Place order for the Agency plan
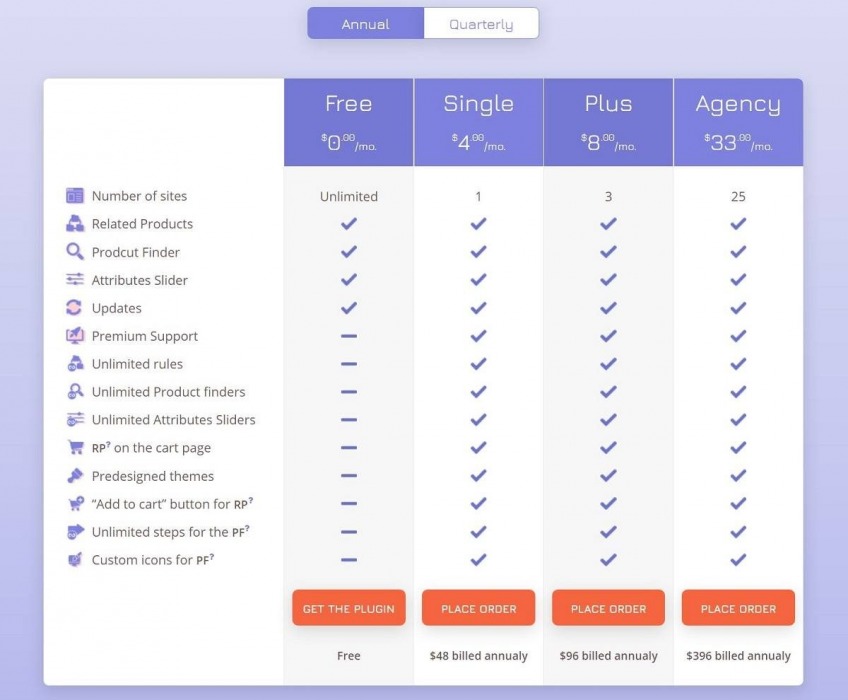848x700 pixels. (x=738, y=608)
